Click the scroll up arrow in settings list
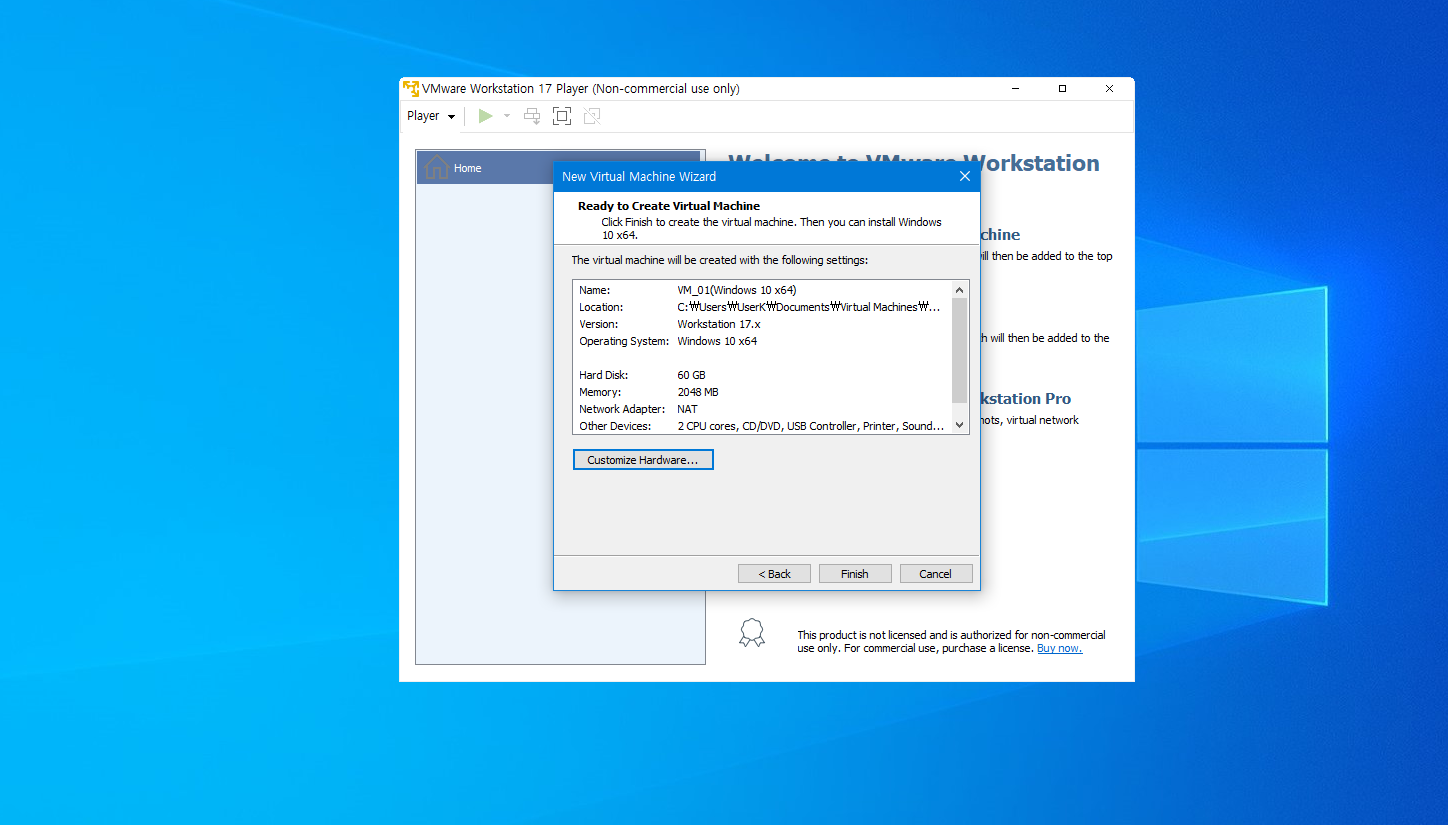The image size is (1448, 825). click(960, 289)
